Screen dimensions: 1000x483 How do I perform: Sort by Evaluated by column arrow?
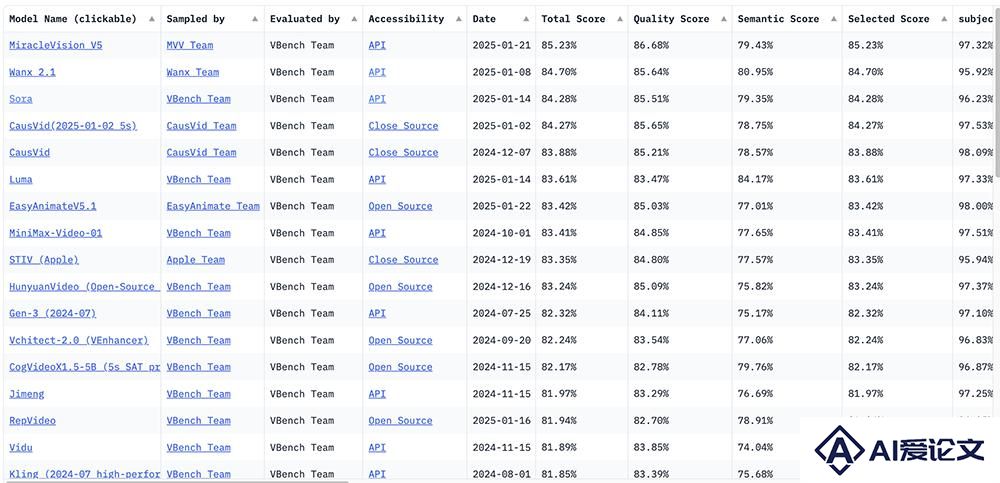coord(354,19)
